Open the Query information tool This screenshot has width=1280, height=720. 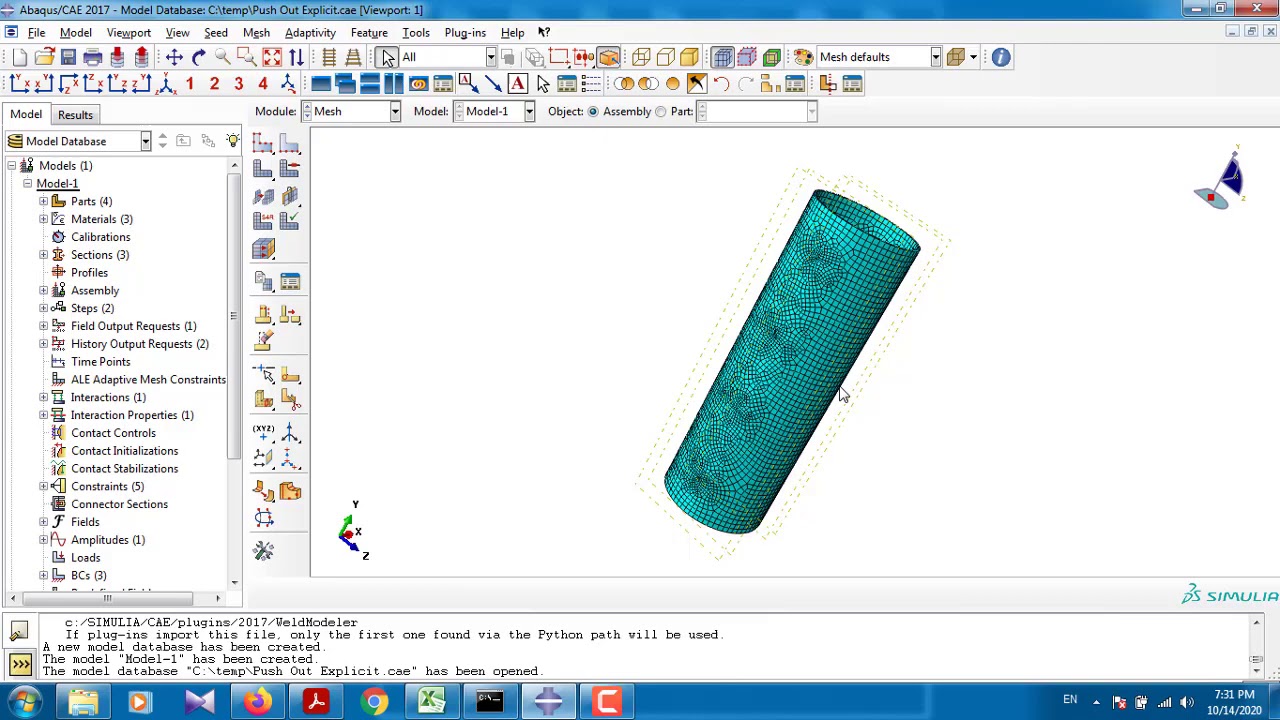[1001, 57]
